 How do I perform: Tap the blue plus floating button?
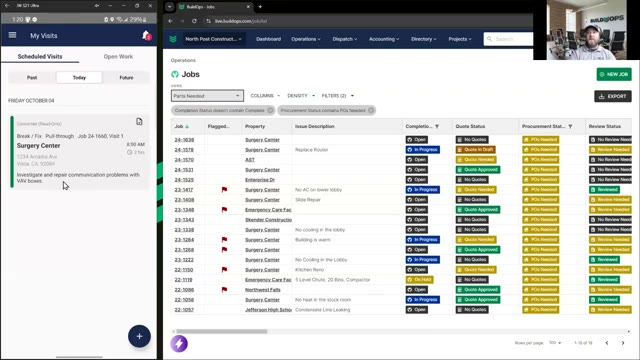click(x=139, y=336)
